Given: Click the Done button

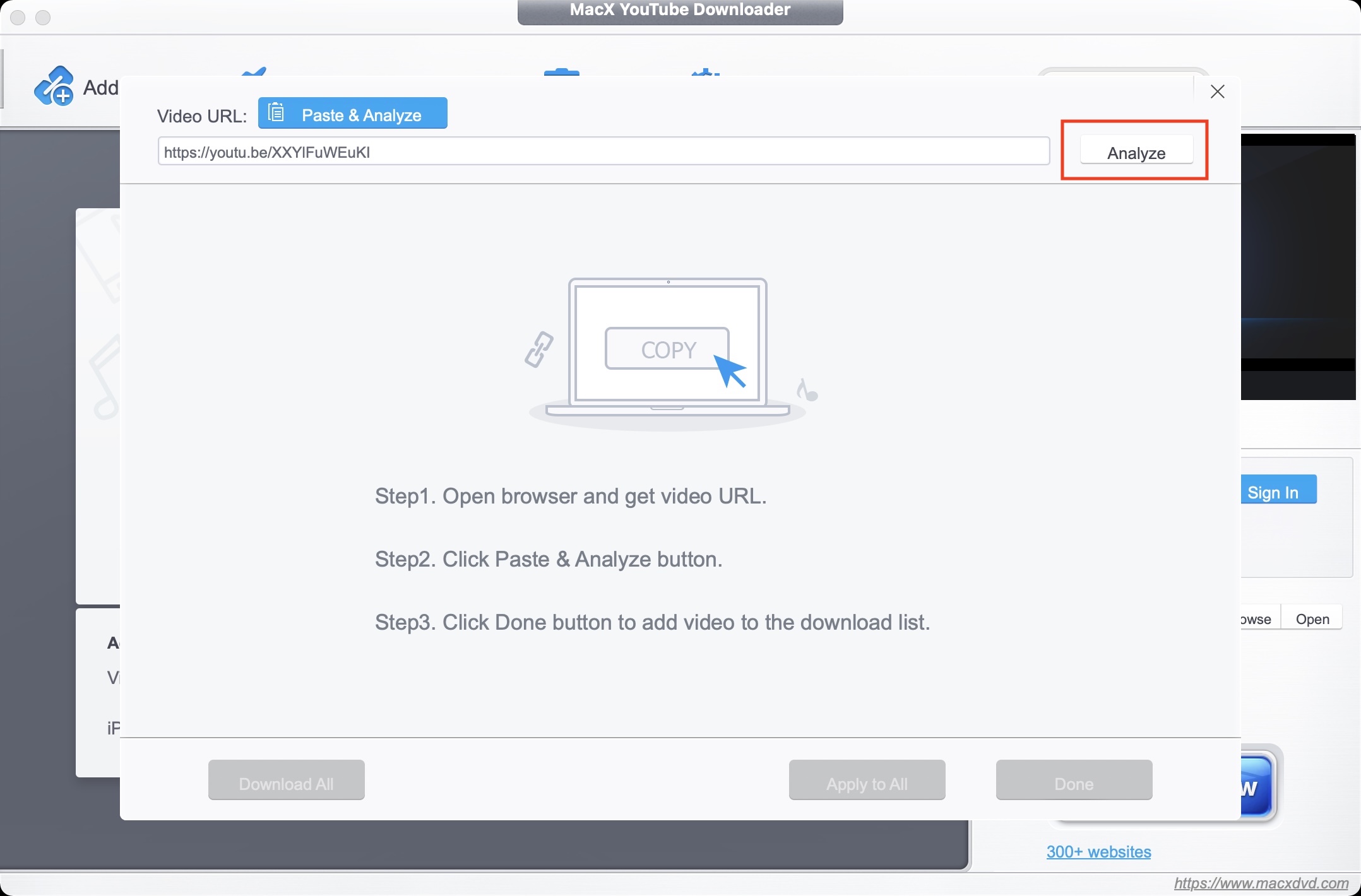Looking at the screenshot, I should point(1073,782).
